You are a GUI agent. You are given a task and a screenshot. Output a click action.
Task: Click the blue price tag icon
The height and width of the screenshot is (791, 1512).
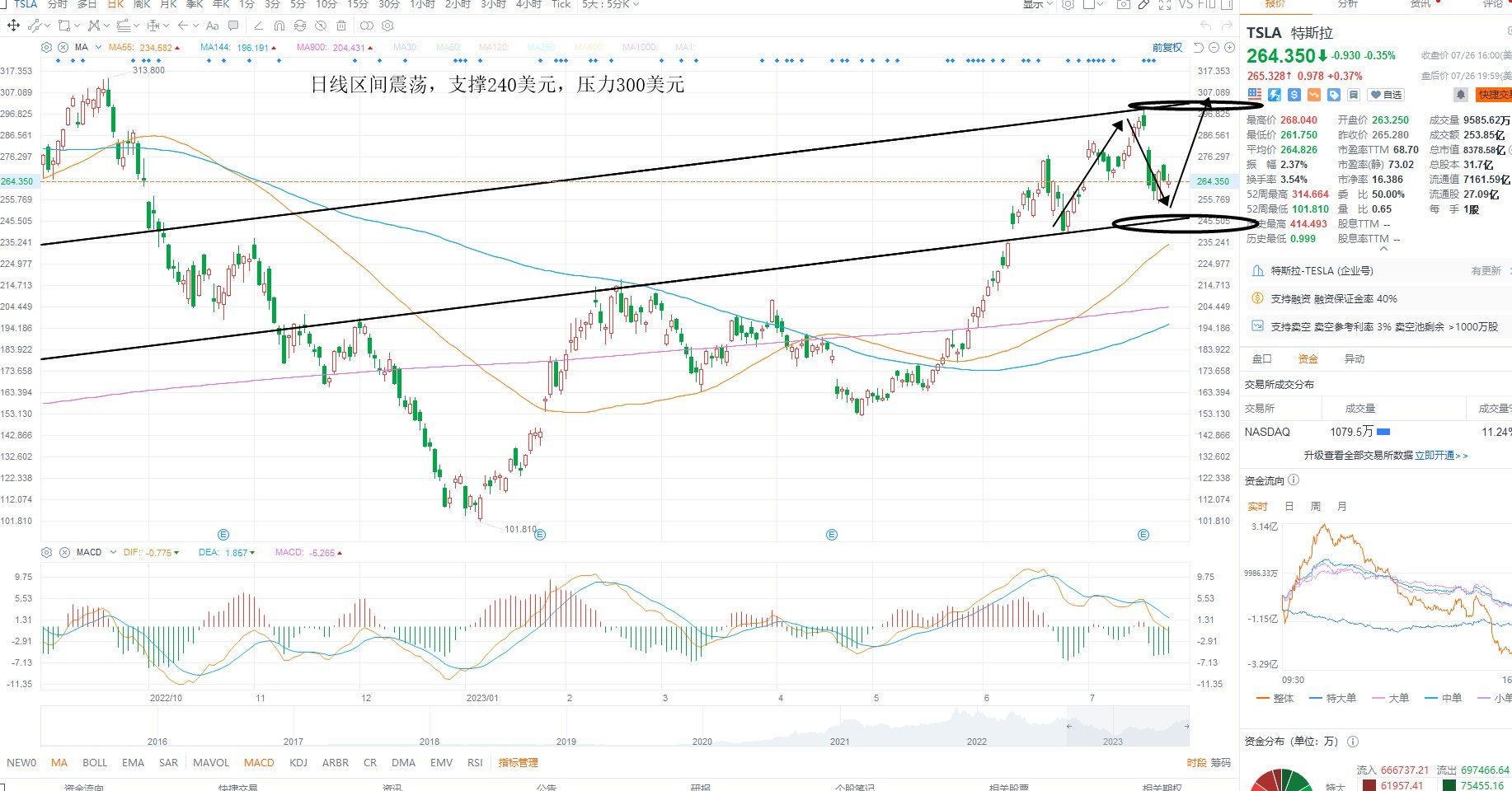coord(1334,95)
